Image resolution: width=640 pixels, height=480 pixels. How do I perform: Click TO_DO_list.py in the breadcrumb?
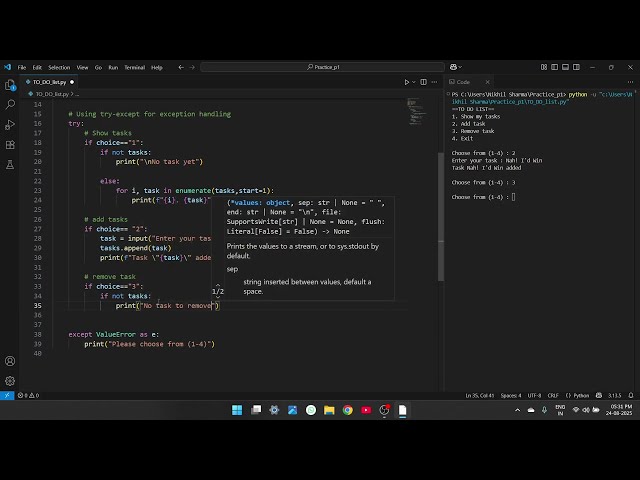[x=51, y=94]
